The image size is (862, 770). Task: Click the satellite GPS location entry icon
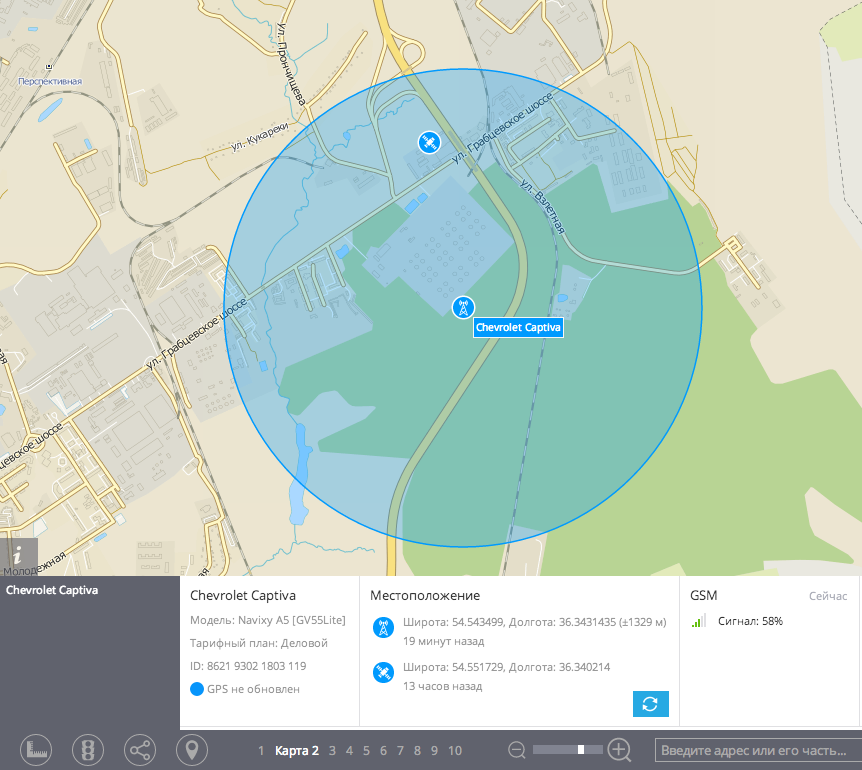382,673
